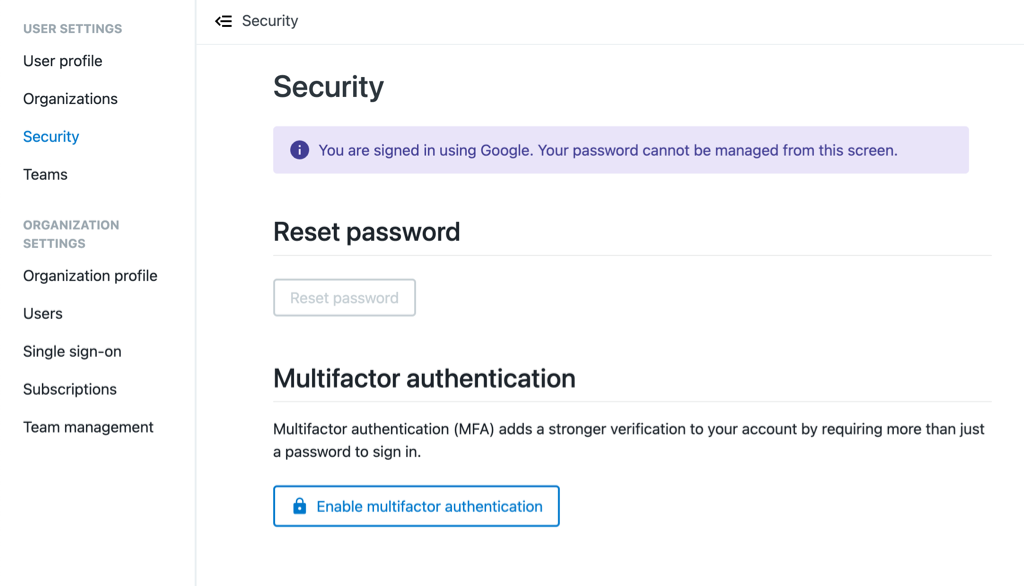
Task: Click the ORGANIZATION SETTINGS sidebar header
Action: pyautogui.click(x=71, y=234)
